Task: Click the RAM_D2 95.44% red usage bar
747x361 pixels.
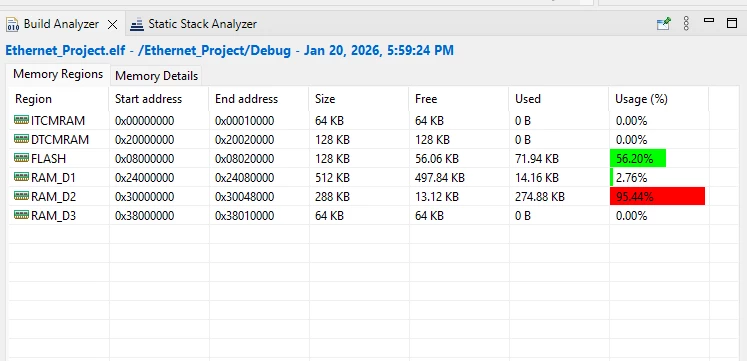Action: pos(657,196)
